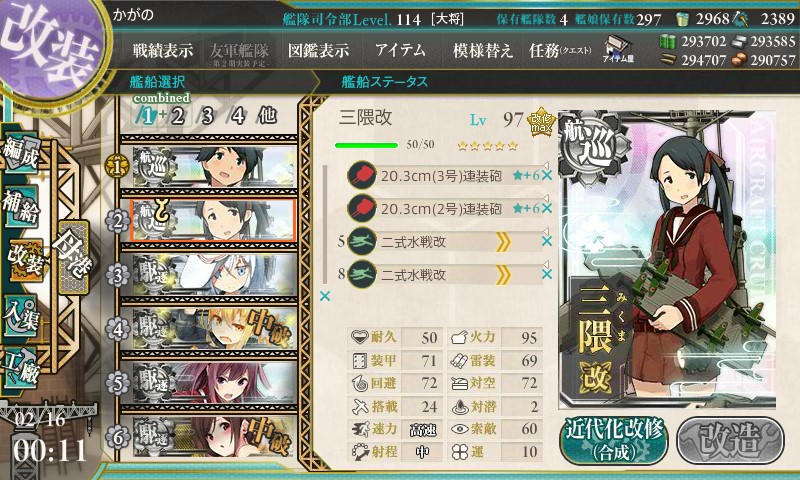Open the 補給 resupply sidebar icon
This screenshot has width=800, height=480.
pyautogui.click(x=21, y=205)
